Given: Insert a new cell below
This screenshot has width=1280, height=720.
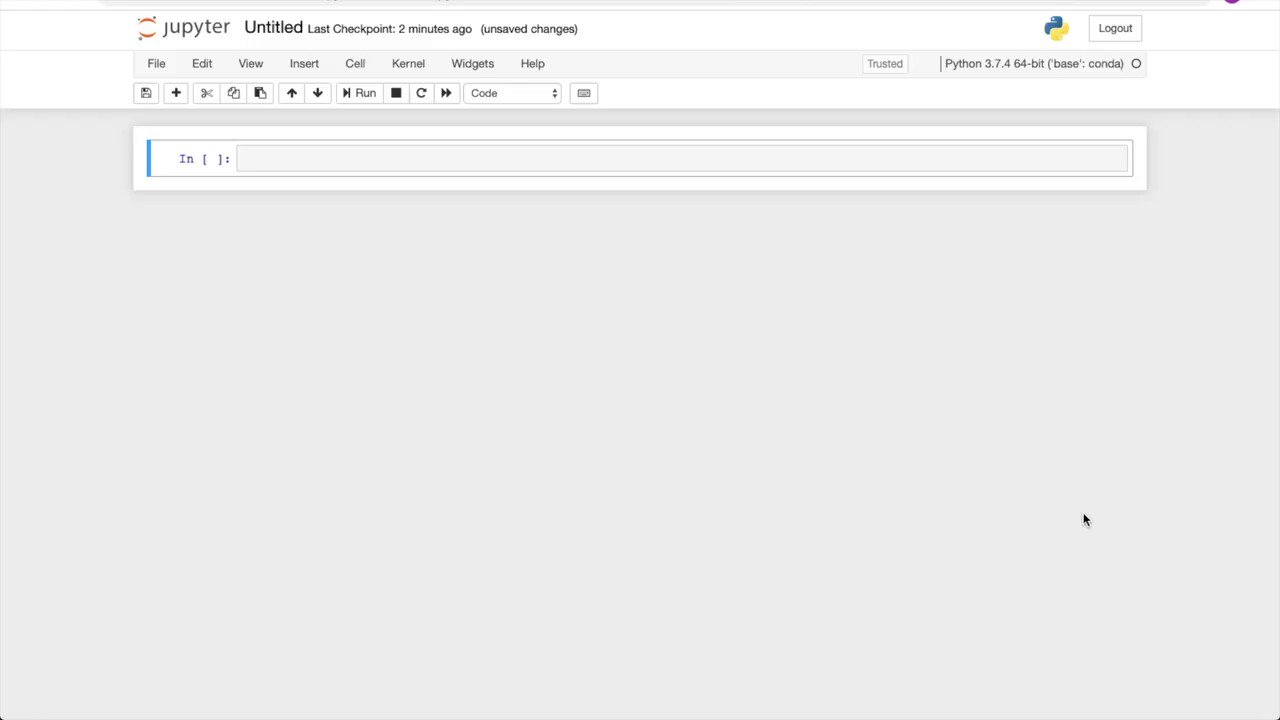Looking at the screenshot, I should (176, 93).
